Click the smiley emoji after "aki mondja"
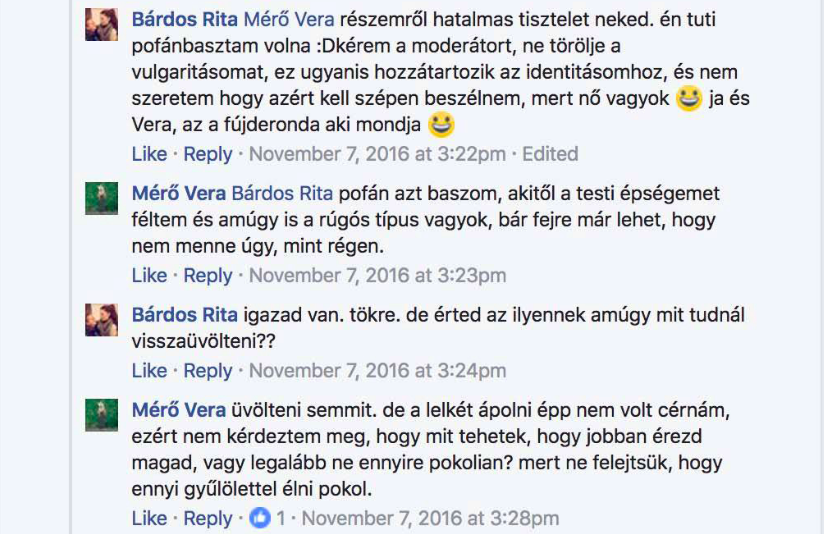Image resolution: width=824 pixels, height=534 pixels. pos(441,125)
